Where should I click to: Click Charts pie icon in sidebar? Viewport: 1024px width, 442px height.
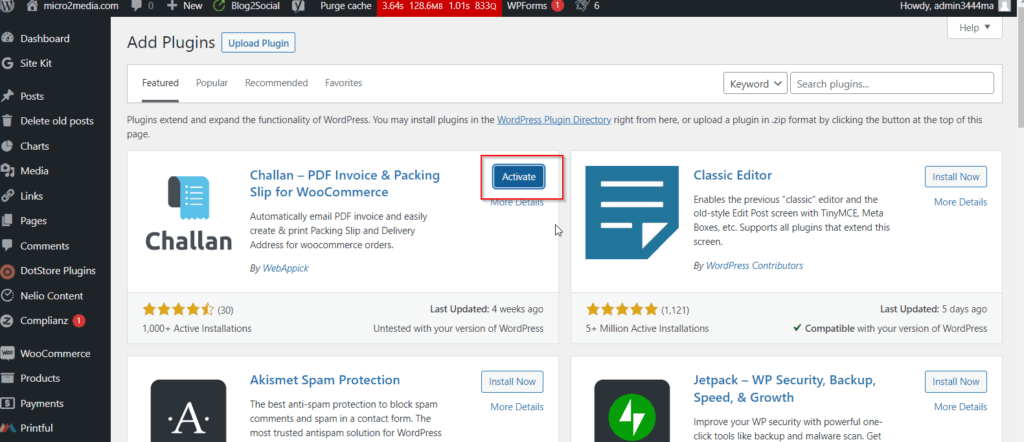[8, 146]
